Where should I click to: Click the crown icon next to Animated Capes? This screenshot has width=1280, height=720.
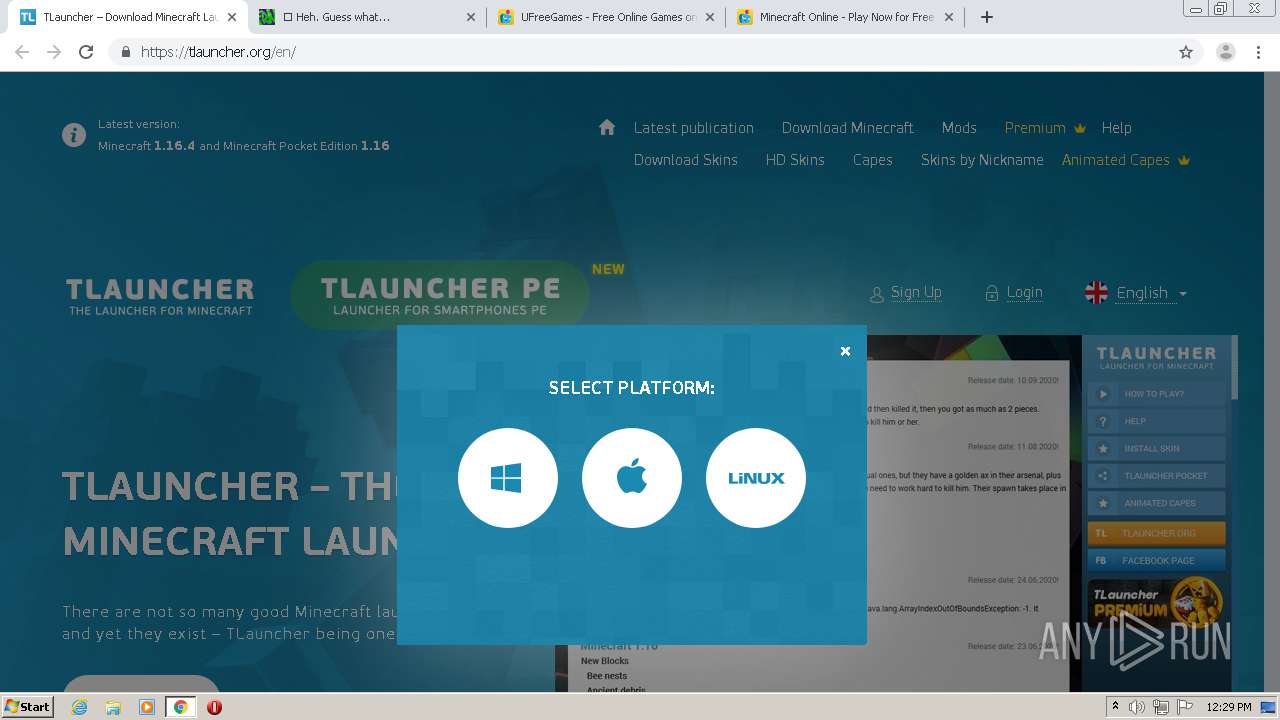click(1184, 160)
